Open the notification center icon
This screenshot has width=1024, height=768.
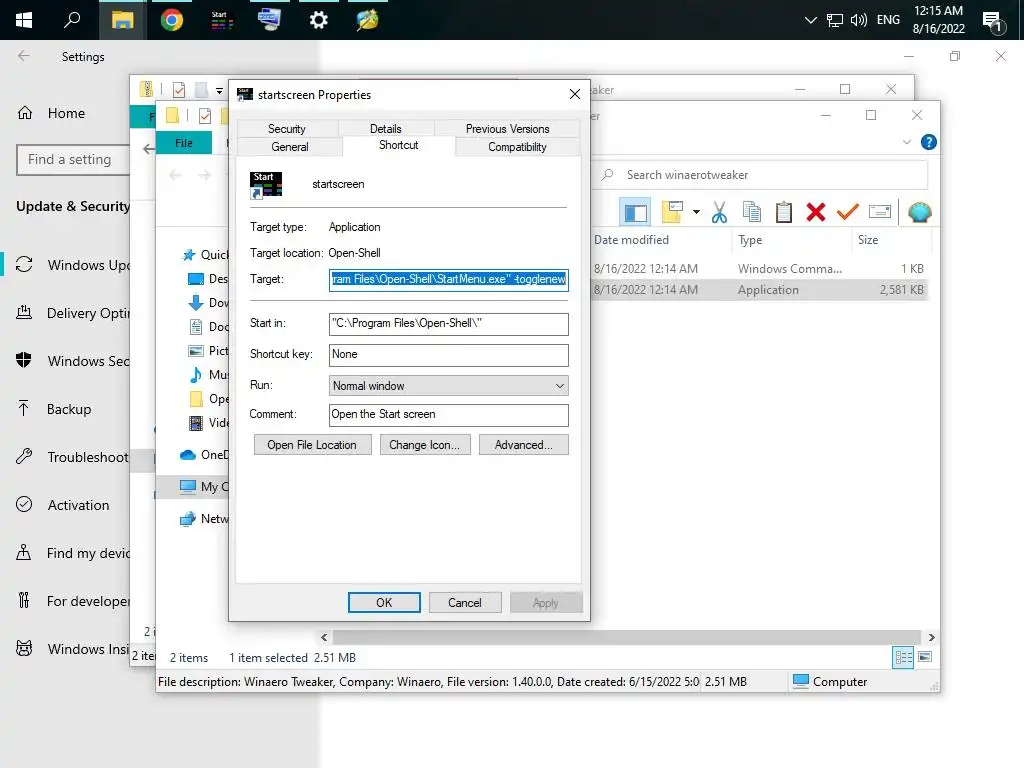(994, 22)
